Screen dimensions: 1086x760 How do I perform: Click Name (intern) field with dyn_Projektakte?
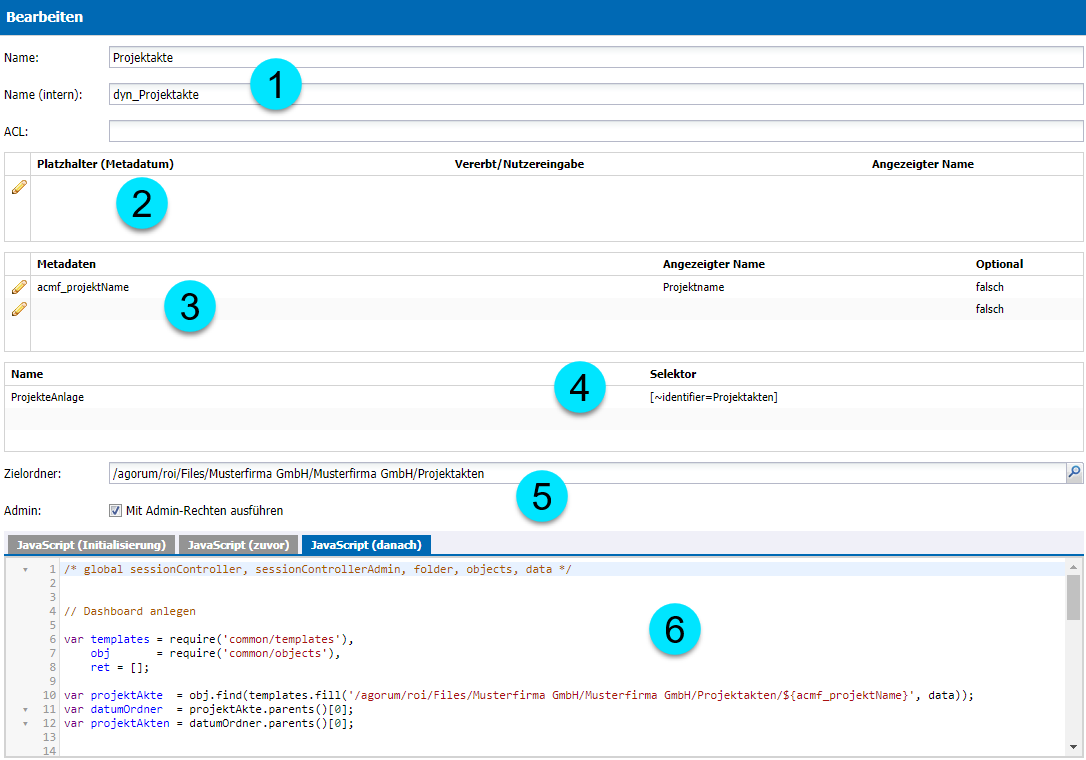pos(596,94)
